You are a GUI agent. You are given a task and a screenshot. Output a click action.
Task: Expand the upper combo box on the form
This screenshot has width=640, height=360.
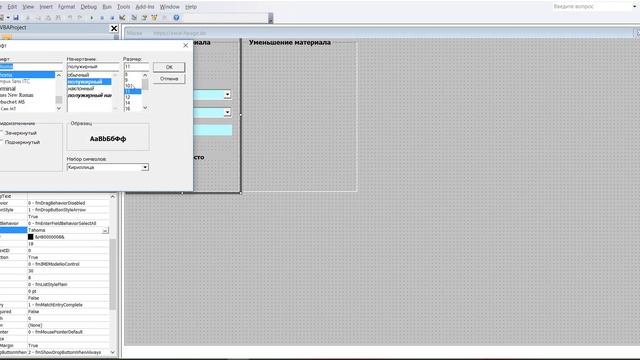pos(227,95)
